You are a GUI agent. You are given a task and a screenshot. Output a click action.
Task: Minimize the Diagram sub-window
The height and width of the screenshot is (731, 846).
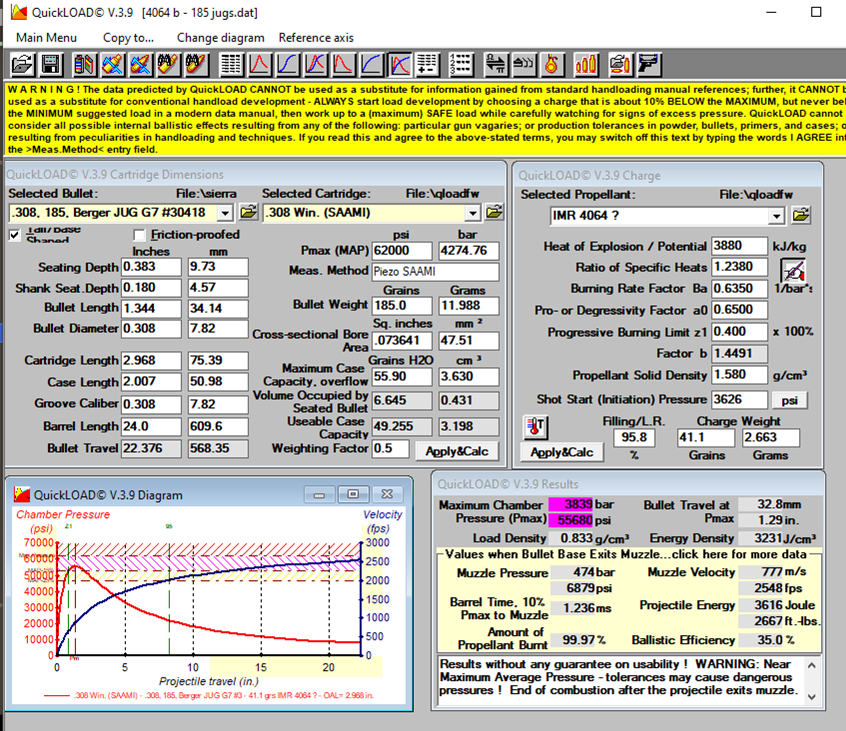tap(319, 495)
